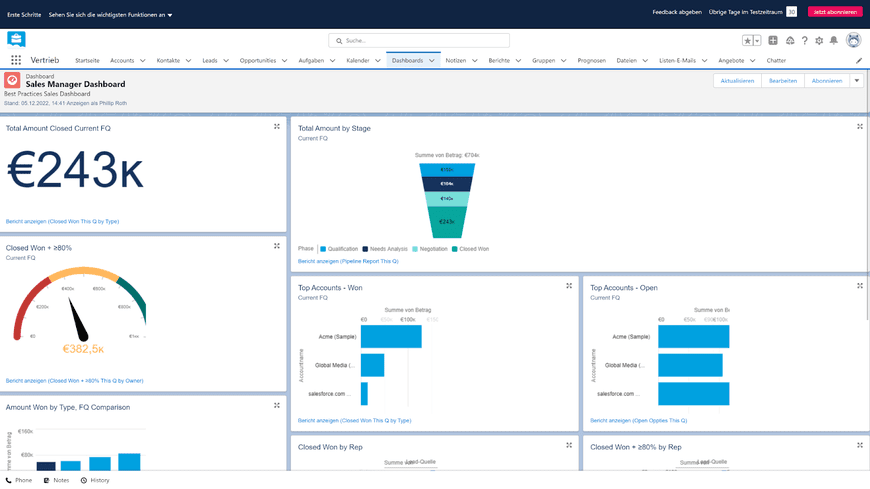The image size is (870, 489).
Task: Open dropdown arrow next to Abonnieren
Action: click(x=857, y=80)
